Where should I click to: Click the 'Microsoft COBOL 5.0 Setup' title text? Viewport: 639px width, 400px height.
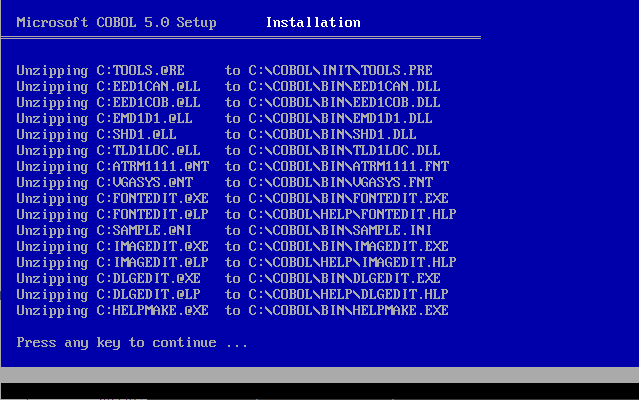click(x=116, y=22)
